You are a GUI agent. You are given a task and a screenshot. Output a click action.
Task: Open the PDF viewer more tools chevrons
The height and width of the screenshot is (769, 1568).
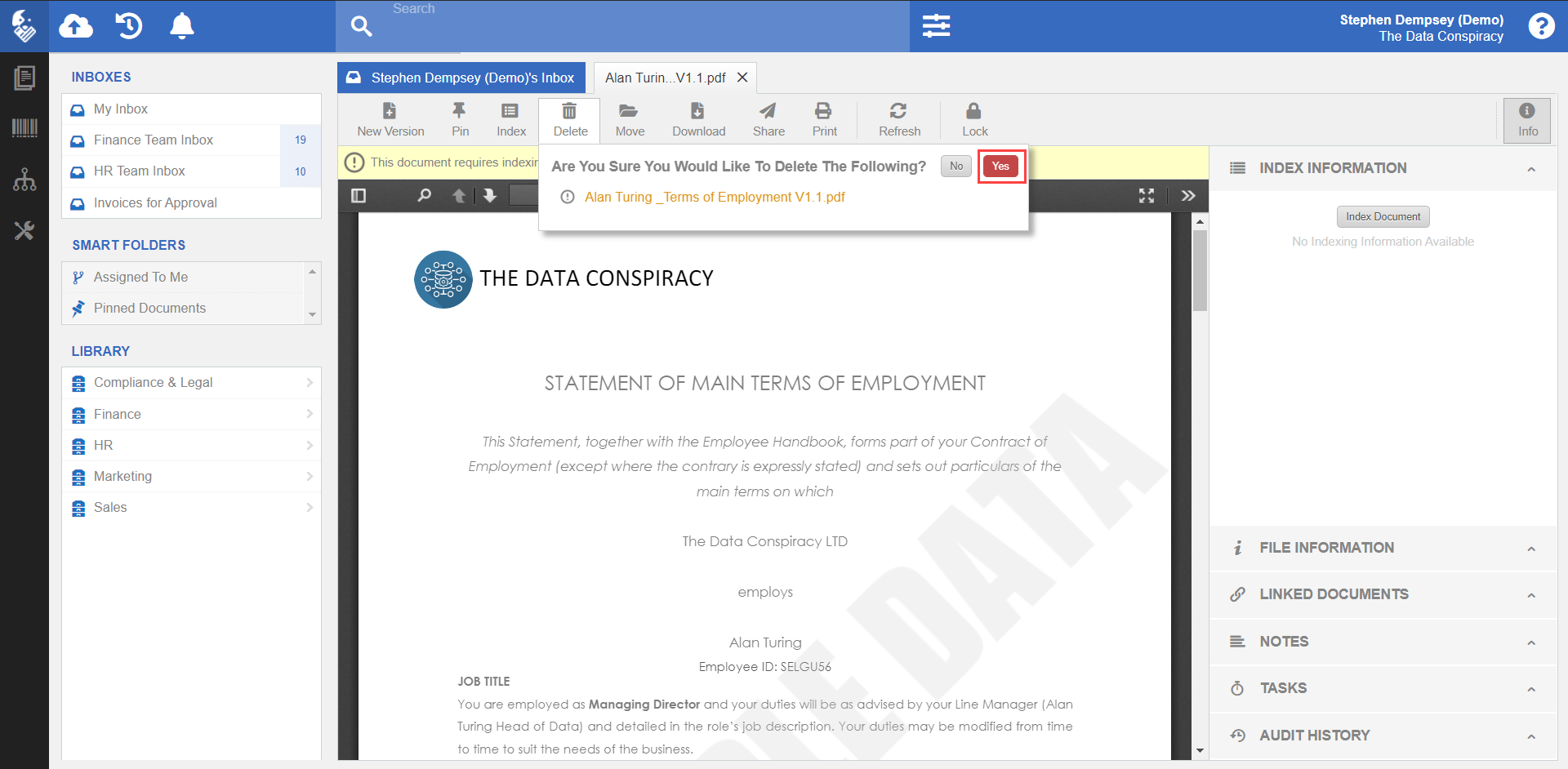click(1188, 196)
